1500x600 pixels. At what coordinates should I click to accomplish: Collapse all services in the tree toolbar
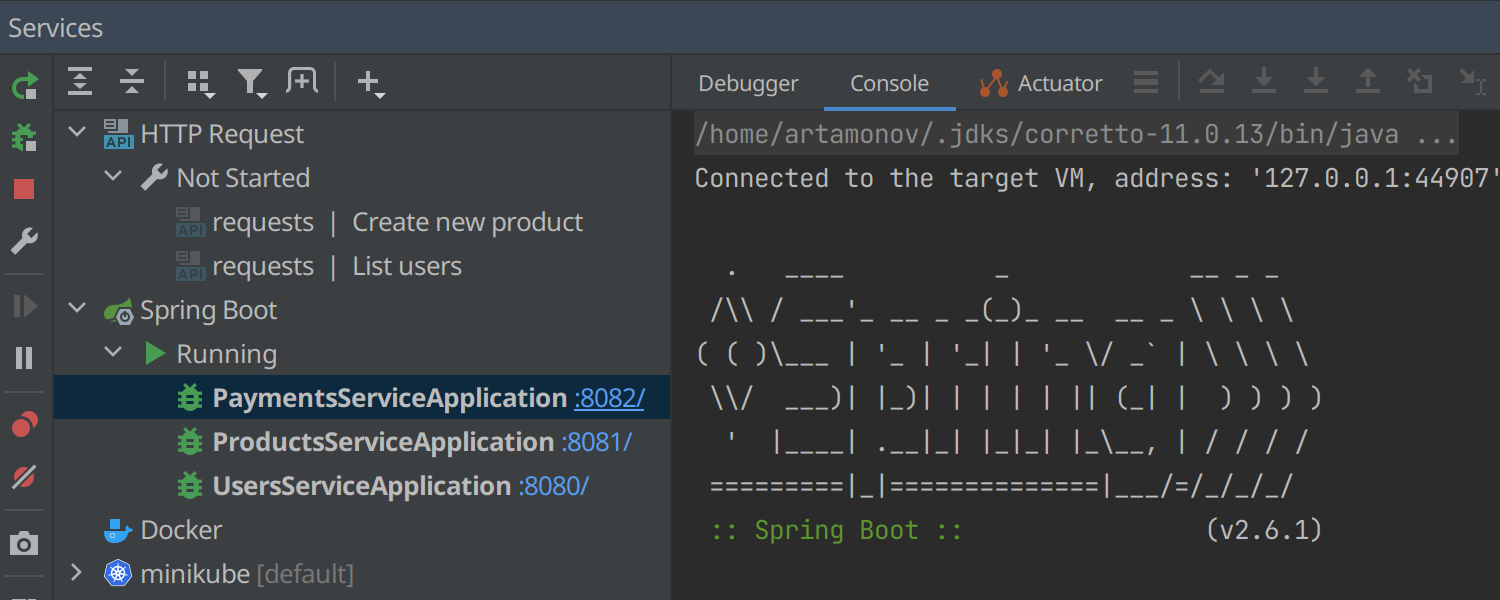pyautogui.click(x=131, y=82)
